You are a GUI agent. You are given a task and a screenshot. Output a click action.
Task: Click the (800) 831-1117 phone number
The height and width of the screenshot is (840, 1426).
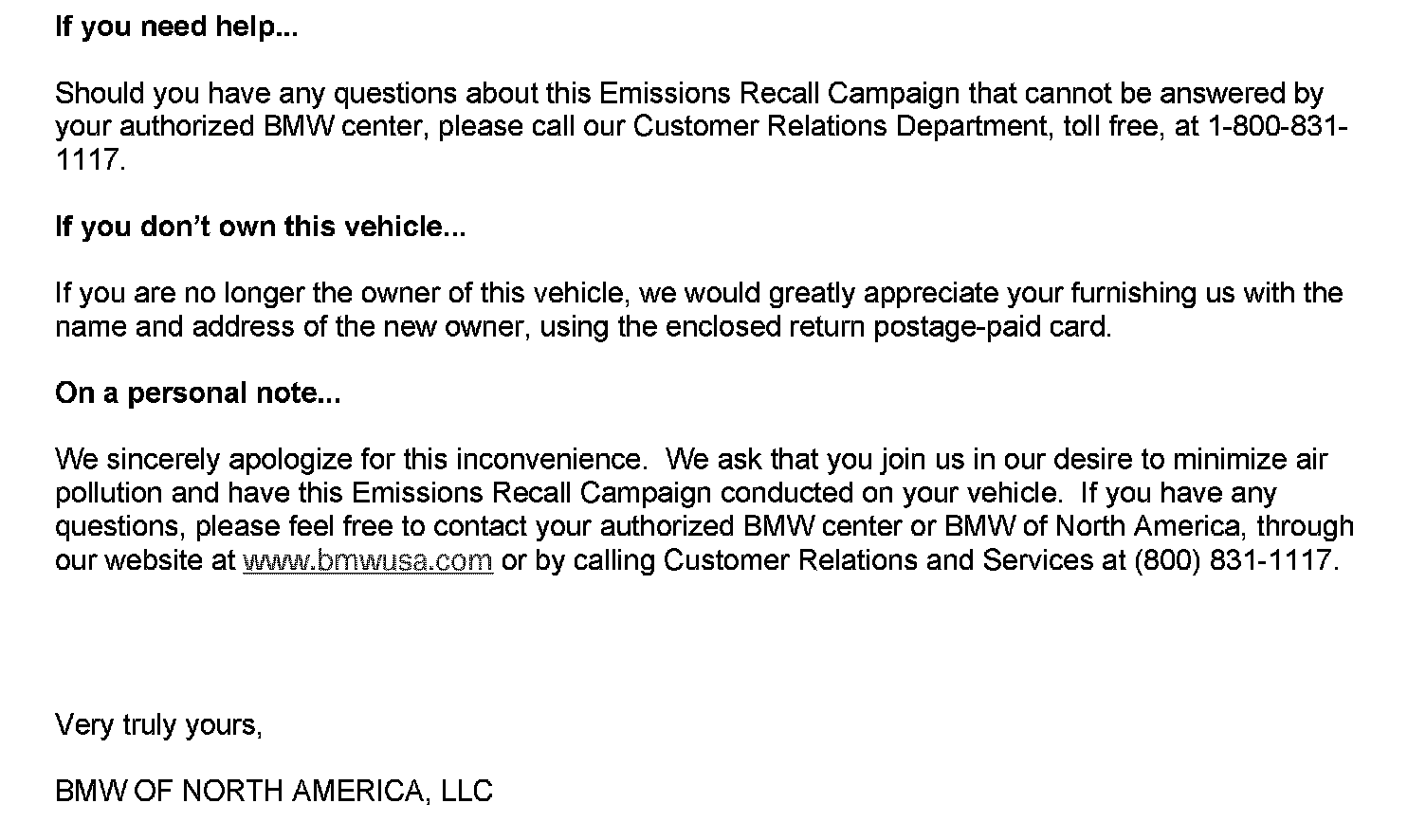click(x=1233, y=560)
